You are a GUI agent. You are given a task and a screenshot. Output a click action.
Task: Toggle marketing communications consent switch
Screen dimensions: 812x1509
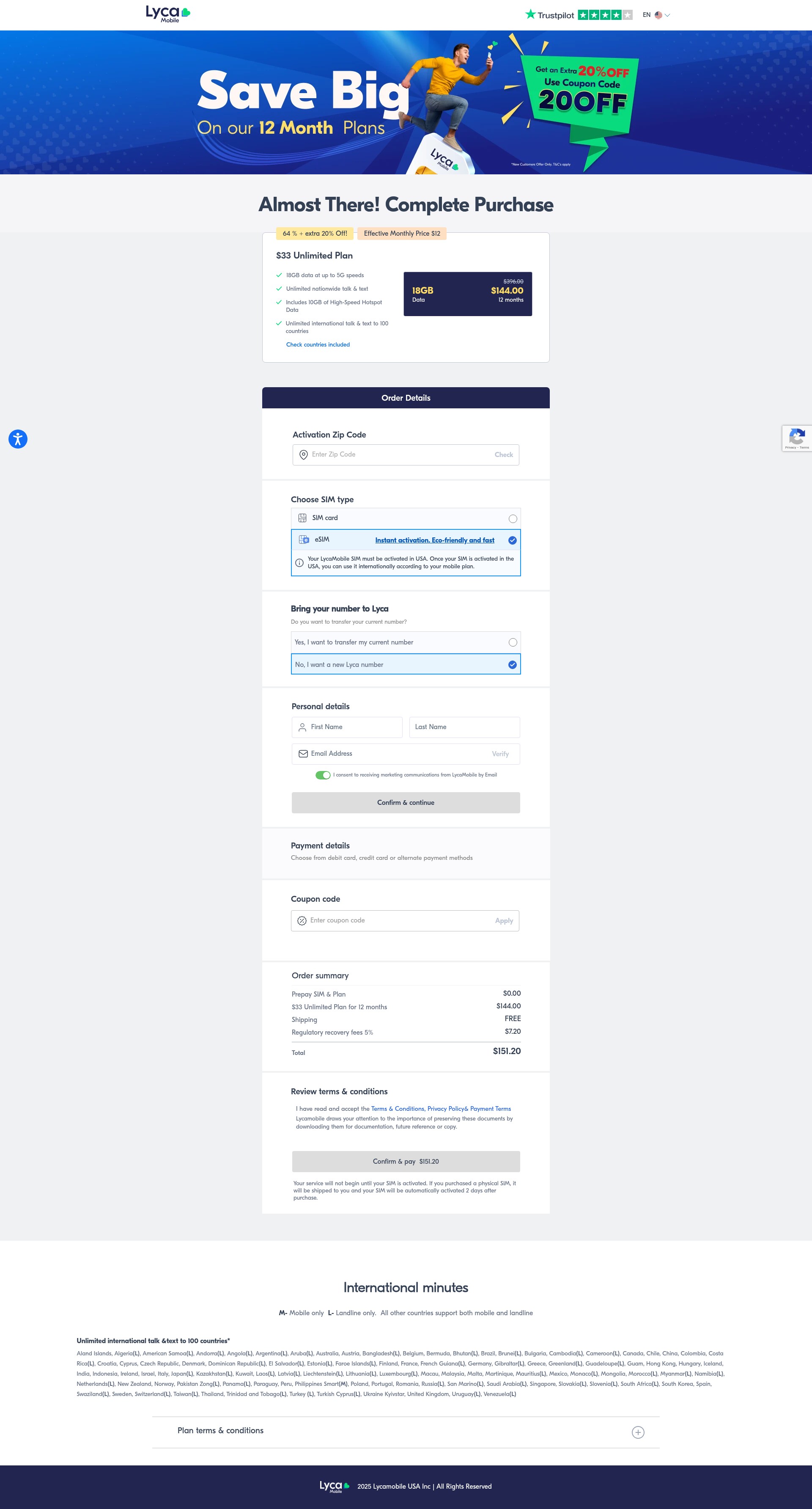point(323,775)
